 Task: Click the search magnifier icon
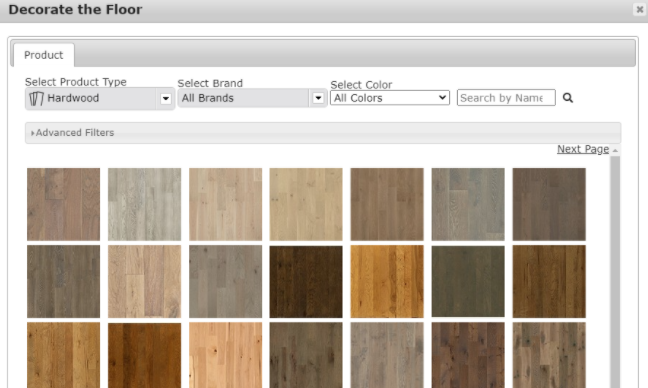[568, 98]
